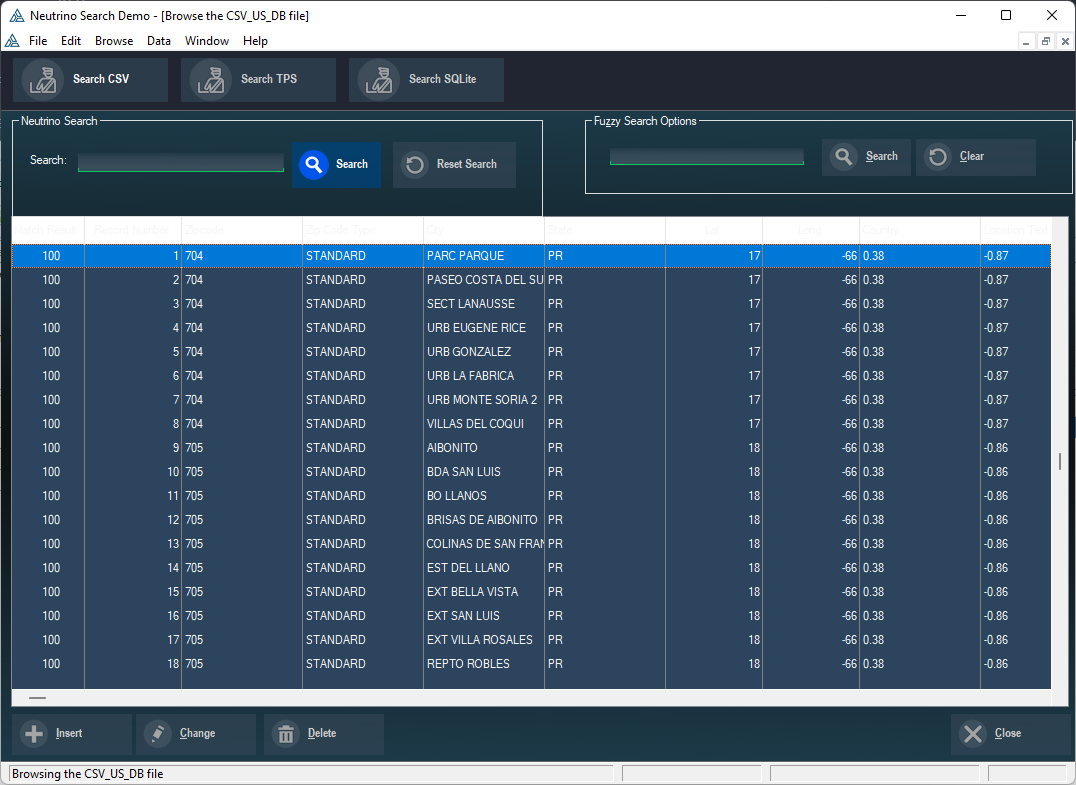The image size is (1076, 785).
Task: Click the blue magnifier Search icon
Action: 314,165
